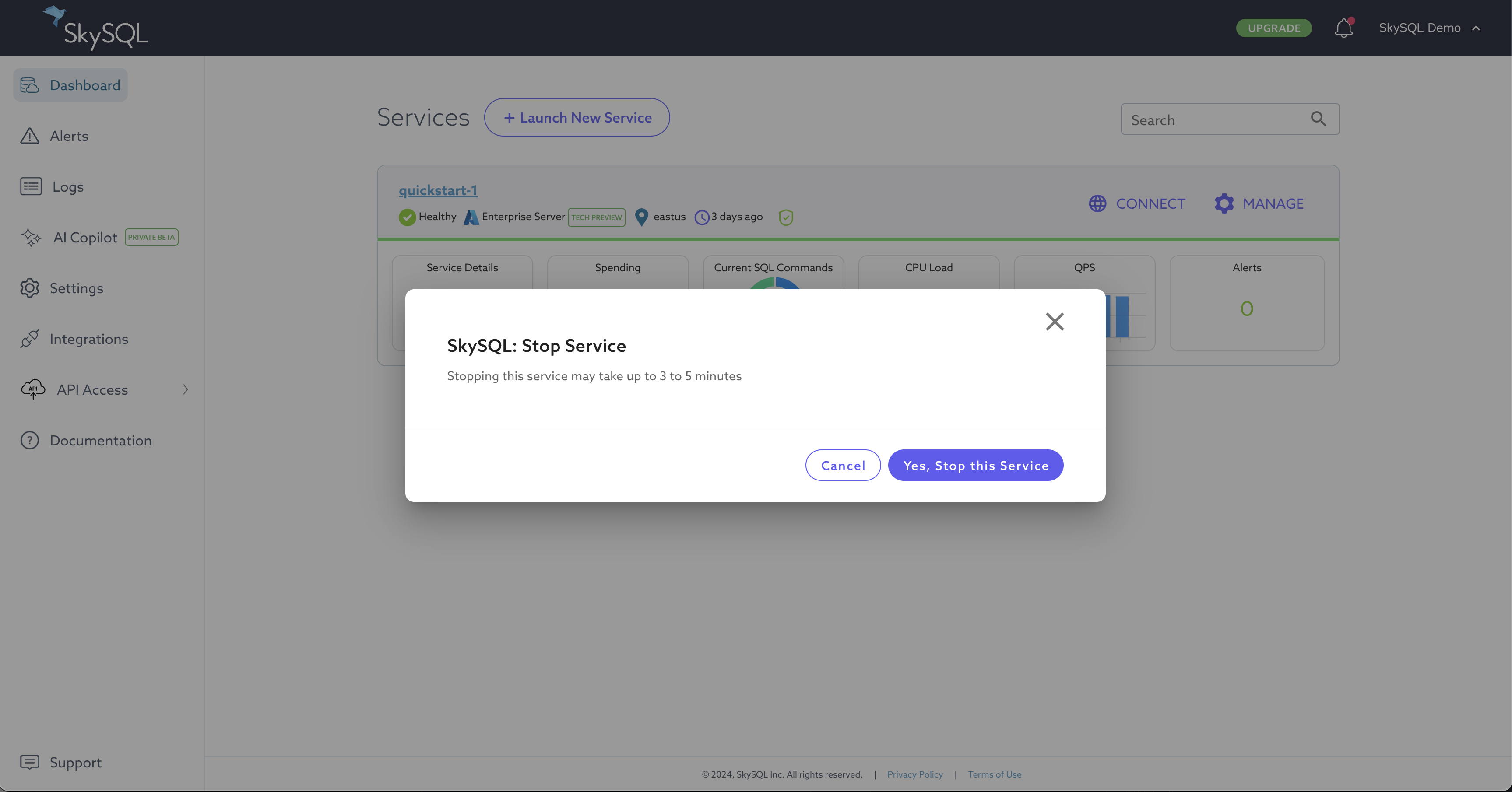Click the Privacy Policy footer link

tap(914, 774)
